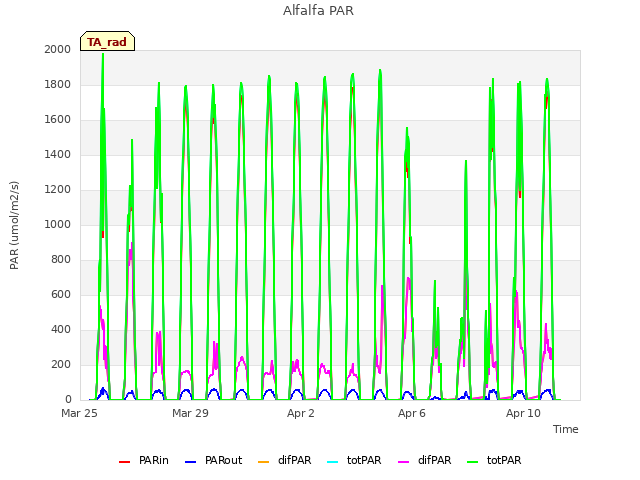The width and height of the screenshot is (640, 480).
Task: Click the y-axis label PAR (umol/m2/s)
Action: (14, 225)
